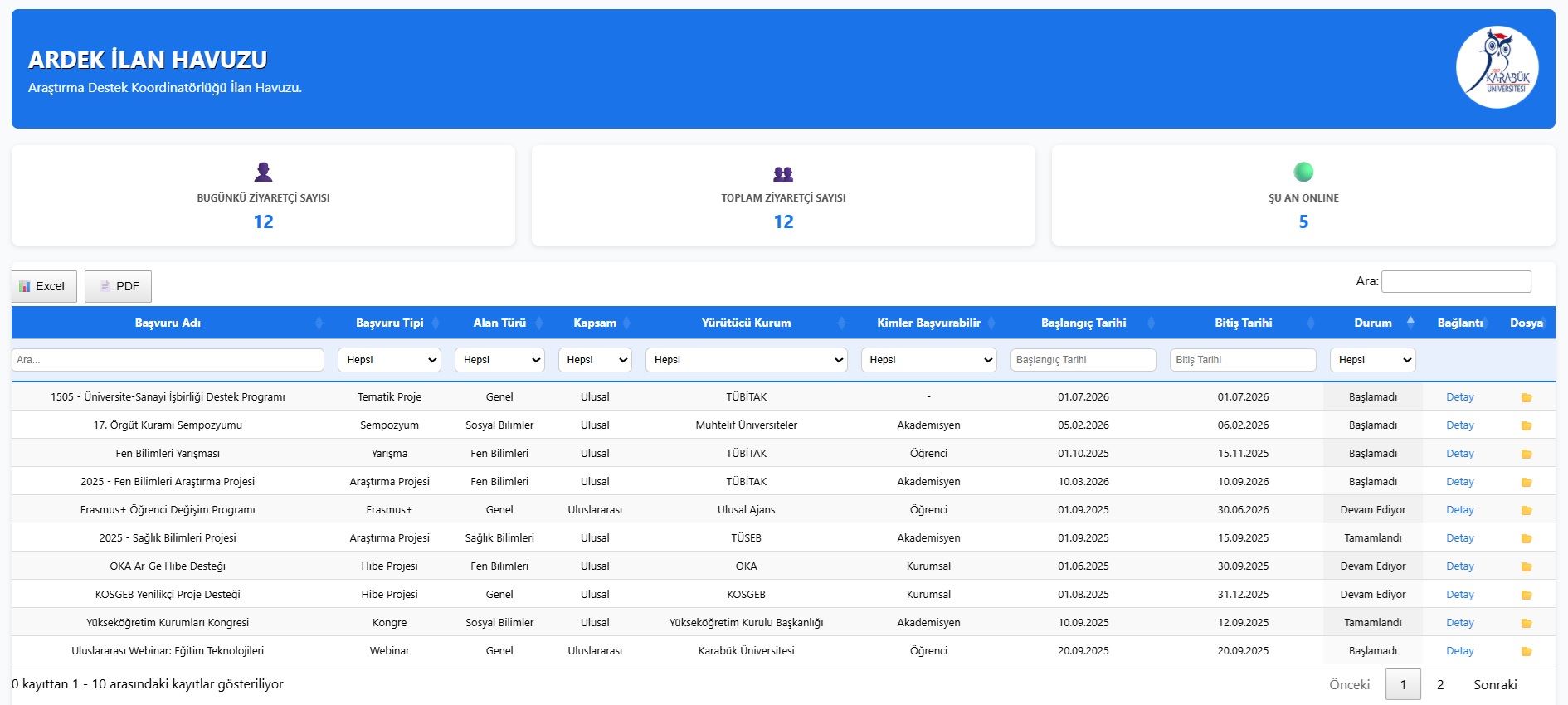Image resolution: width=1568 pixels, height=705 pixels.
Task: Go to page 2 of results
Action: point(1440,684)
